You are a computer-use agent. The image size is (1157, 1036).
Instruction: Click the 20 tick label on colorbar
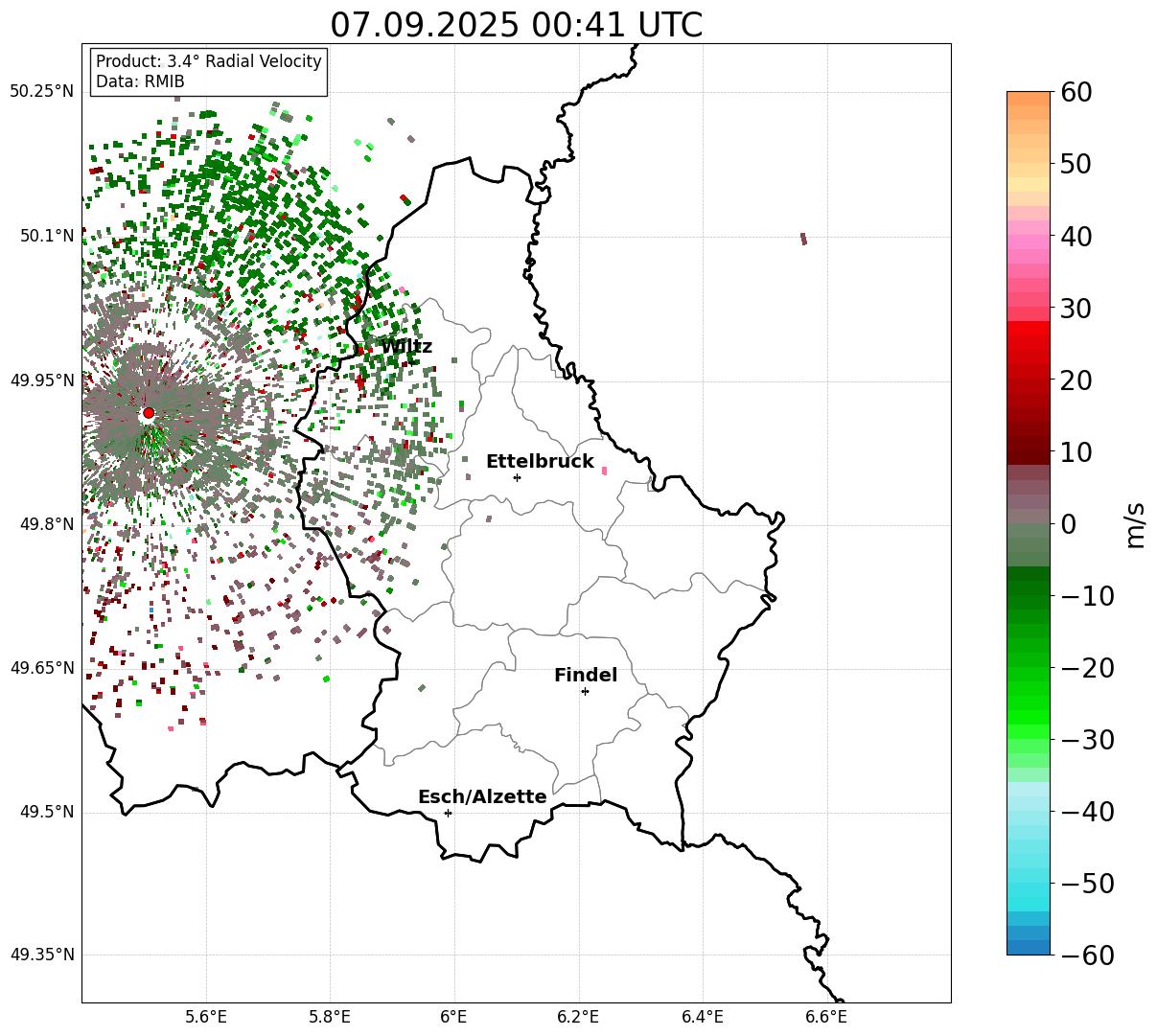tap(1076, 380)
